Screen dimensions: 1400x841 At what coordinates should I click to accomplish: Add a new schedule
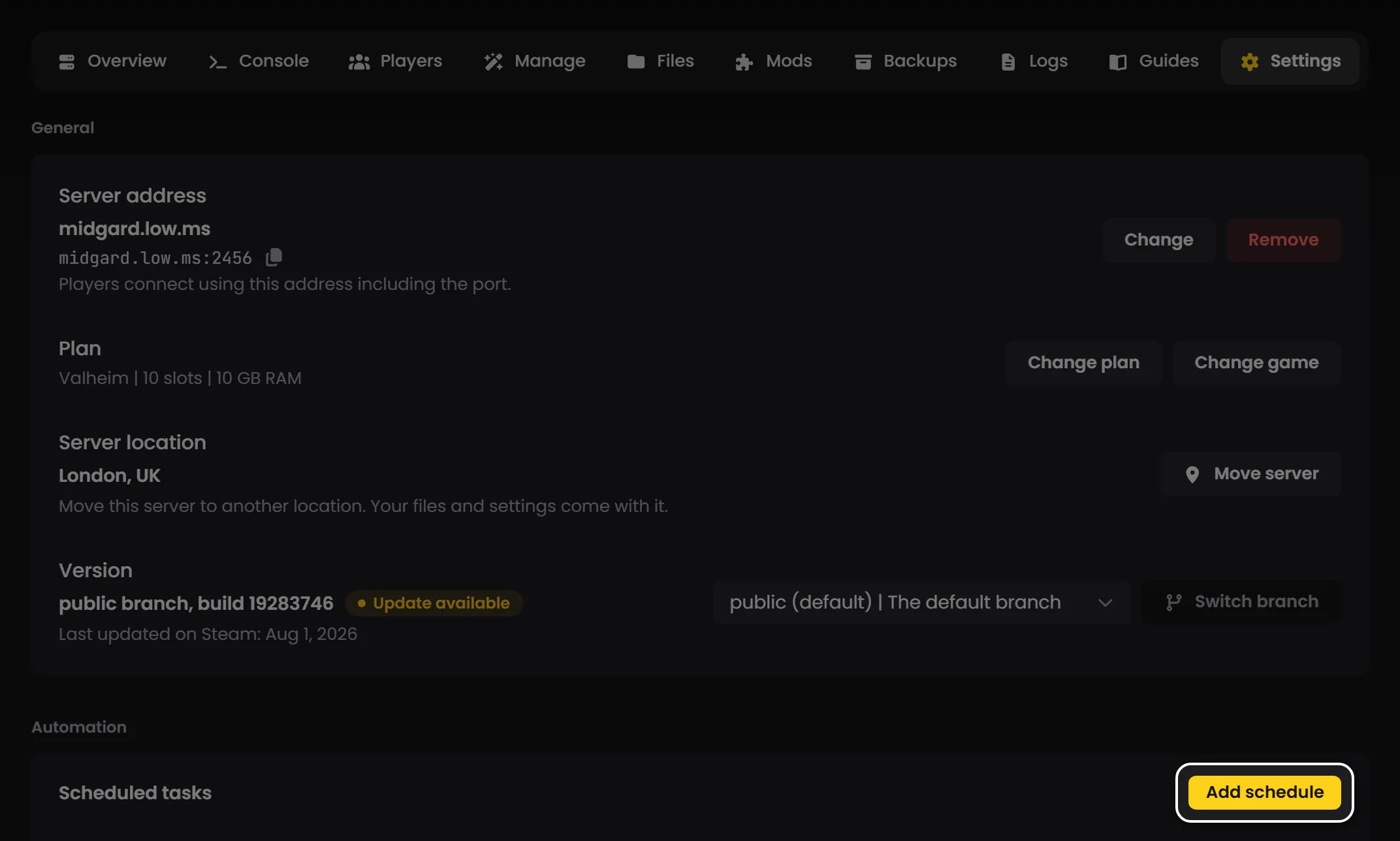[1265, 793]
